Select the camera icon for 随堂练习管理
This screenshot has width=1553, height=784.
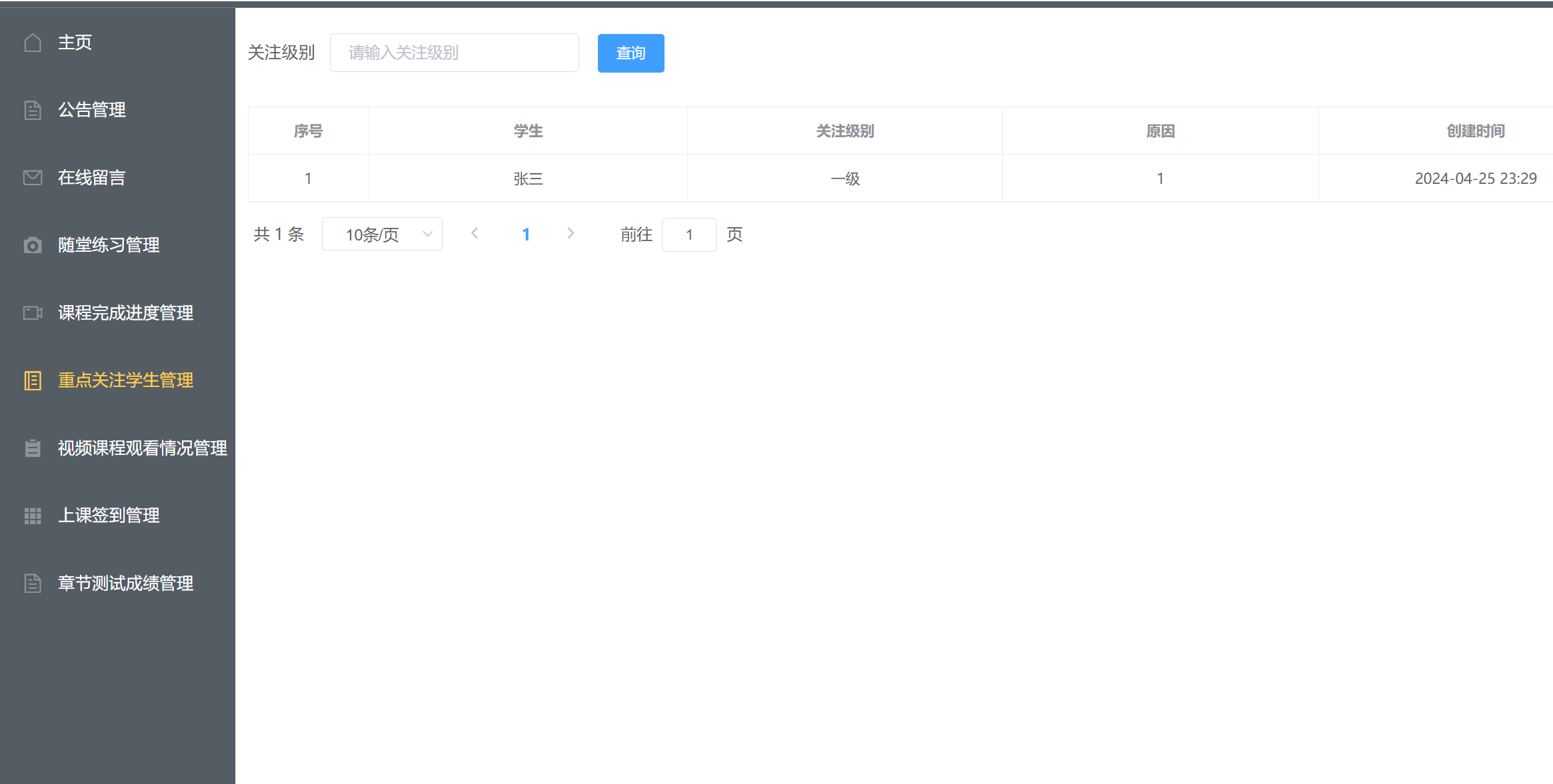point(33,245)
